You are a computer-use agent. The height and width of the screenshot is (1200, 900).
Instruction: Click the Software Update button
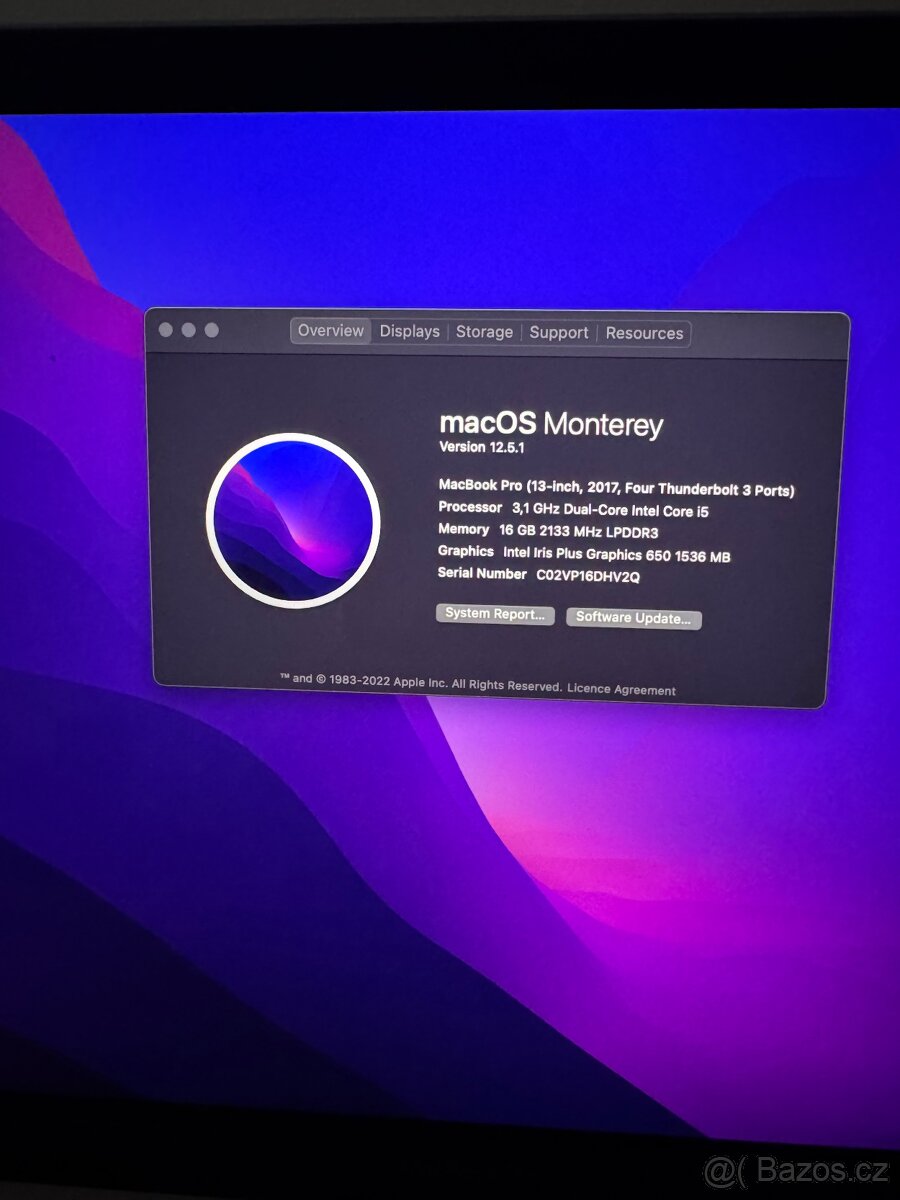pos(634,618)
